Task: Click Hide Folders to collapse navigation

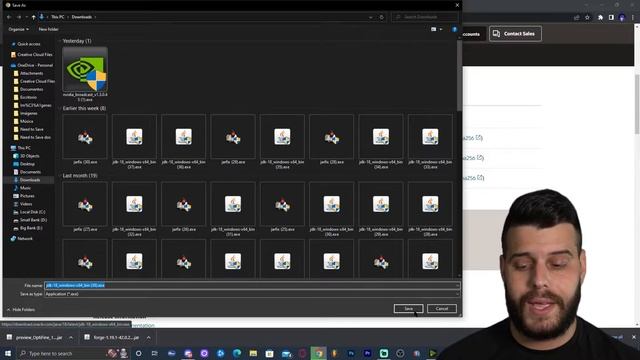Action: pos(21,310)
